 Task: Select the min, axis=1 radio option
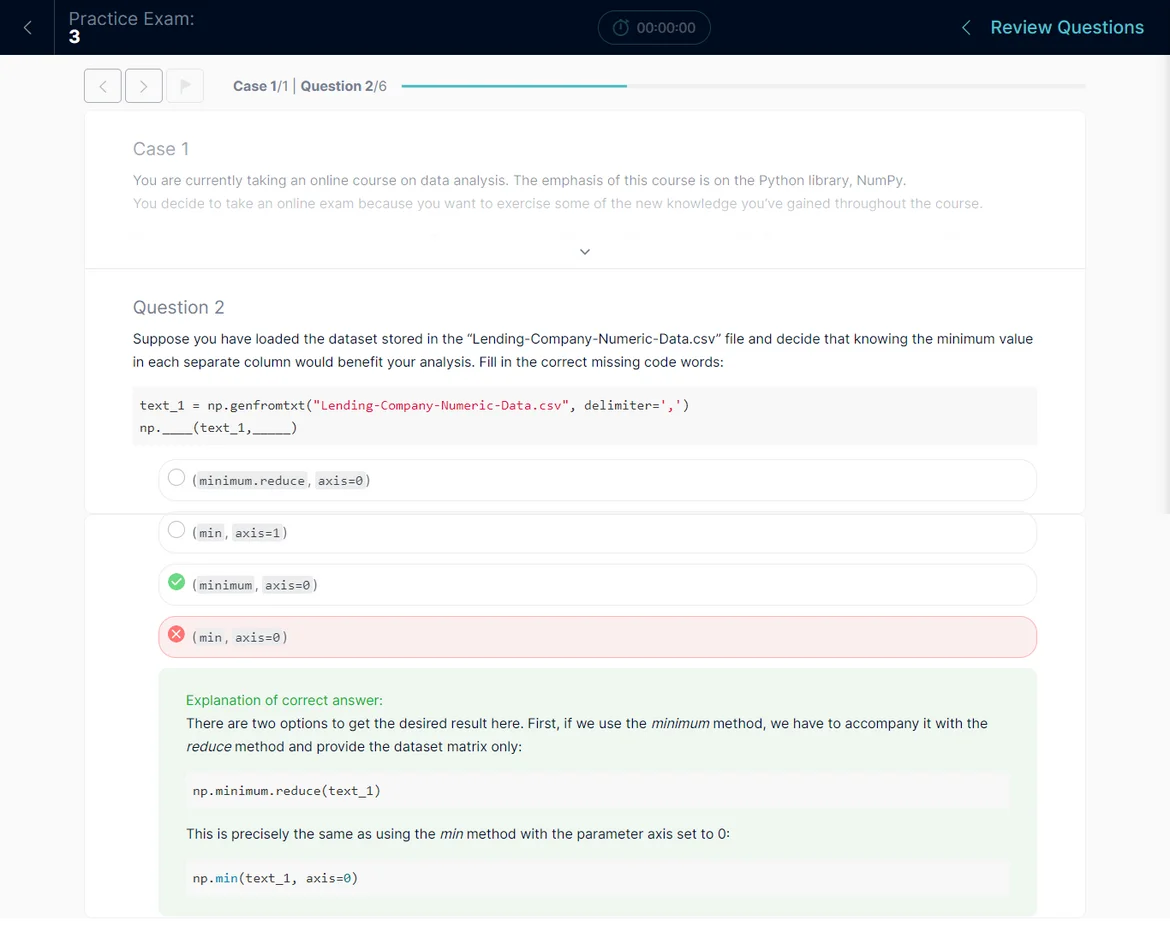point(177,530)
